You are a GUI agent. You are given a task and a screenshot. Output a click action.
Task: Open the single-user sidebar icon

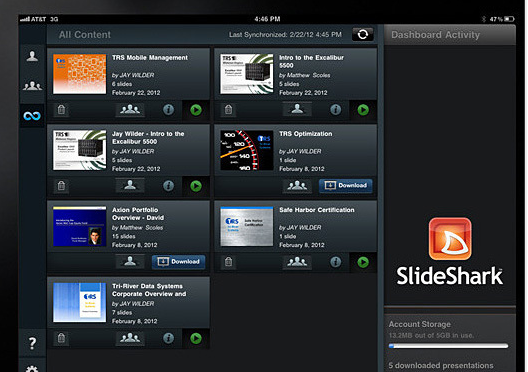32,56
